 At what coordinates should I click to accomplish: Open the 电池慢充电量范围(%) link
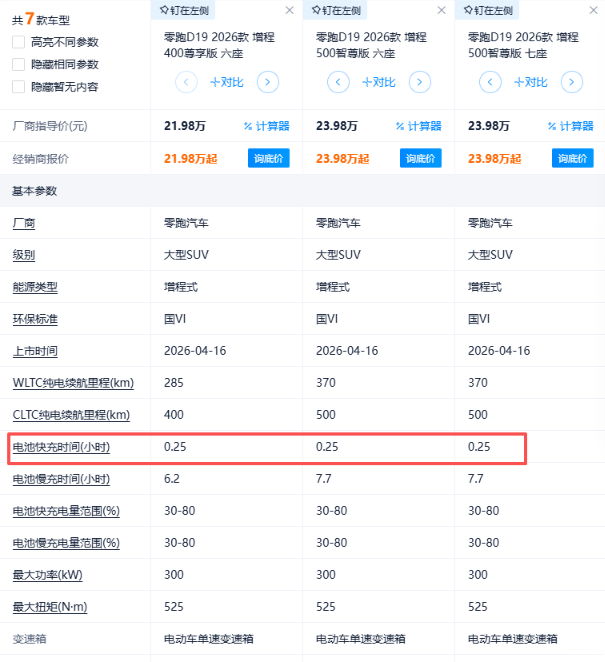pyautogui.click(x=66, y=543)
